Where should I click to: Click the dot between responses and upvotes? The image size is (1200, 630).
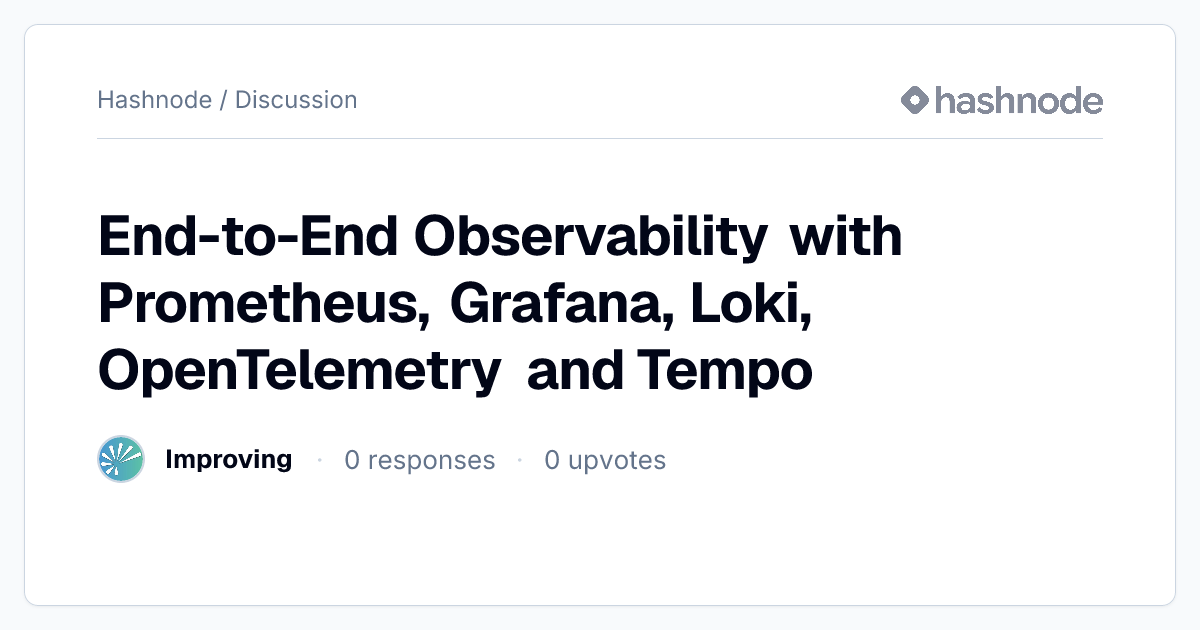520,460
